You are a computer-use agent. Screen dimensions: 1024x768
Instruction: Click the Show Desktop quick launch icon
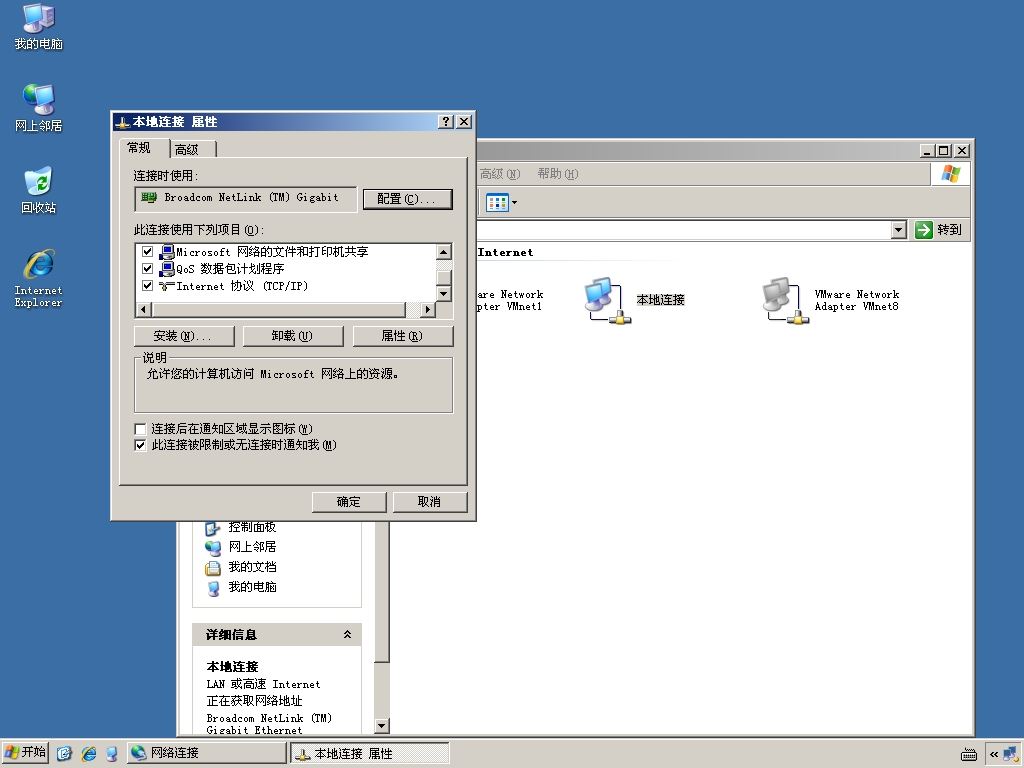coord(64,754)
